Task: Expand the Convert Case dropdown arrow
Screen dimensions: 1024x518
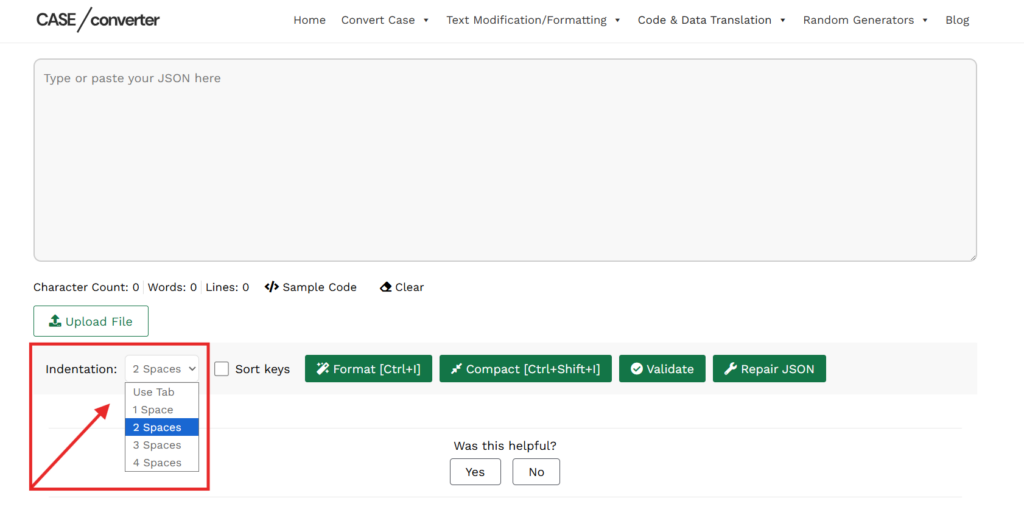Action: tap(426, 20)
